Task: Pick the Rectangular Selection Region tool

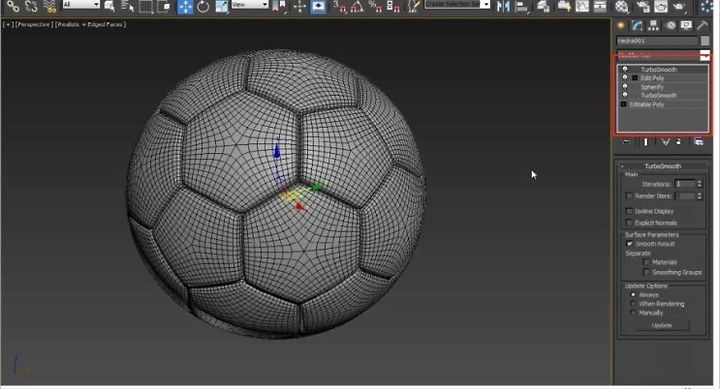Action: (x=146, y=6)
